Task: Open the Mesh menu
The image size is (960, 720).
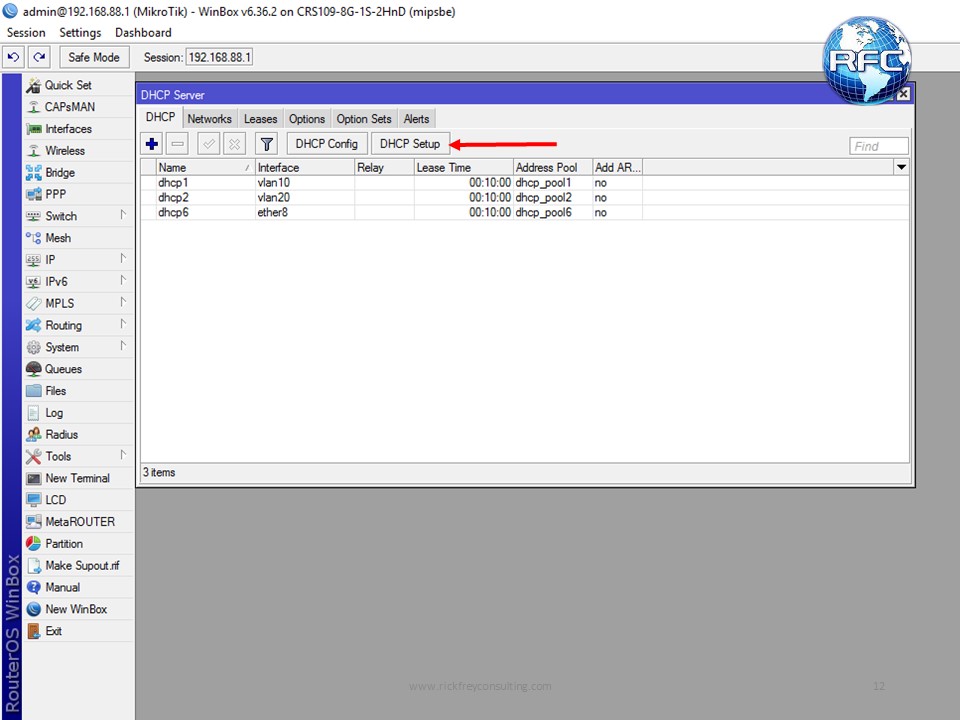Action: pyautogui.click(x=78, y=238)
